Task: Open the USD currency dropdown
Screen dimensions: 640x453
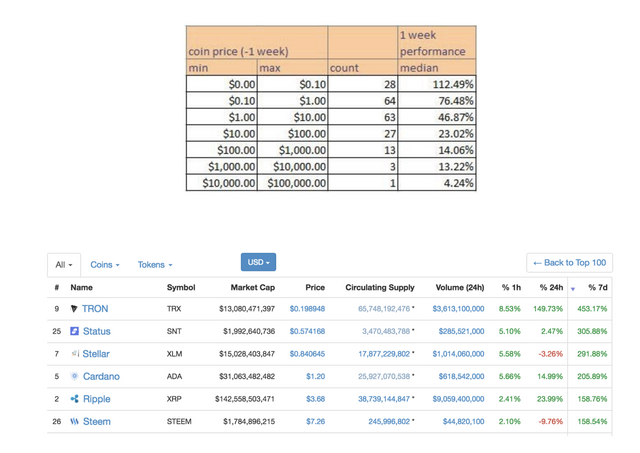Action: 258,262
